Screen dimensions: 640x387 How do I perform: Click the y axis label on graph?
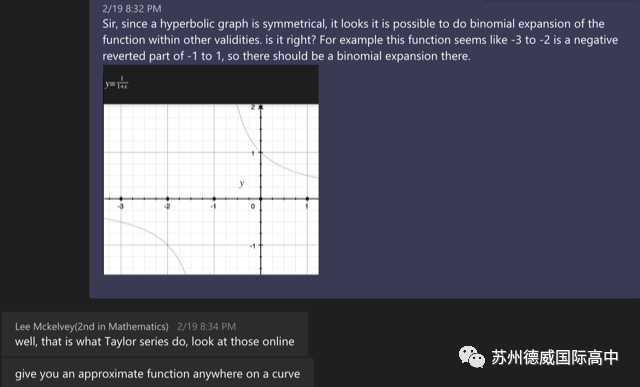242,183
